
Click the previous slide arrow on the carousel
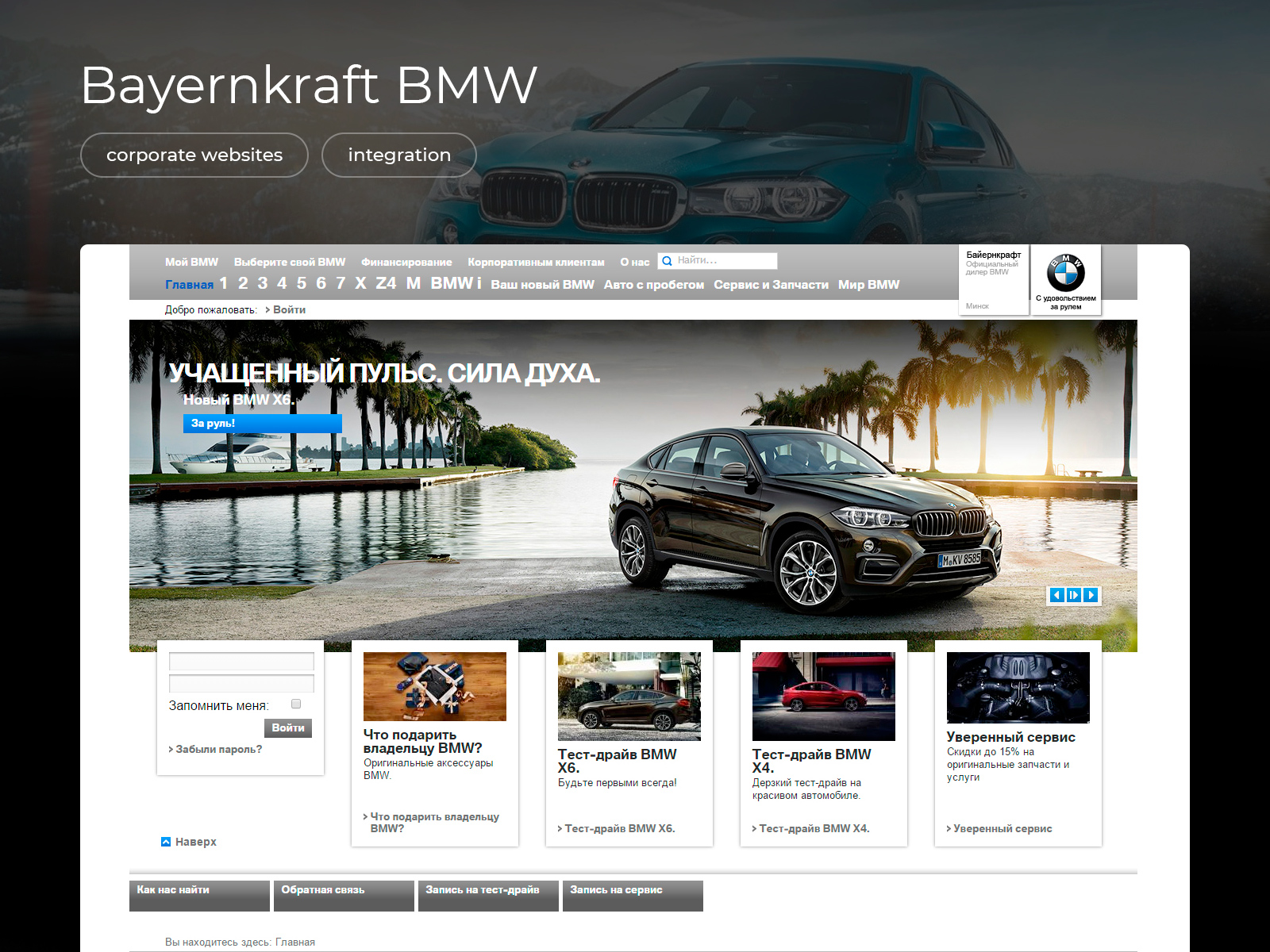click(1057, 594)
